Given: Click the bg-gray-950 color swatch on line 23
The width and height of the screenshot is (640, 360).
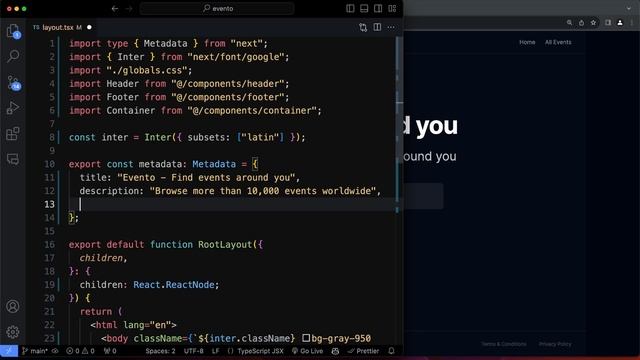Looking at the screenshot, I should (x=306, y=338).
